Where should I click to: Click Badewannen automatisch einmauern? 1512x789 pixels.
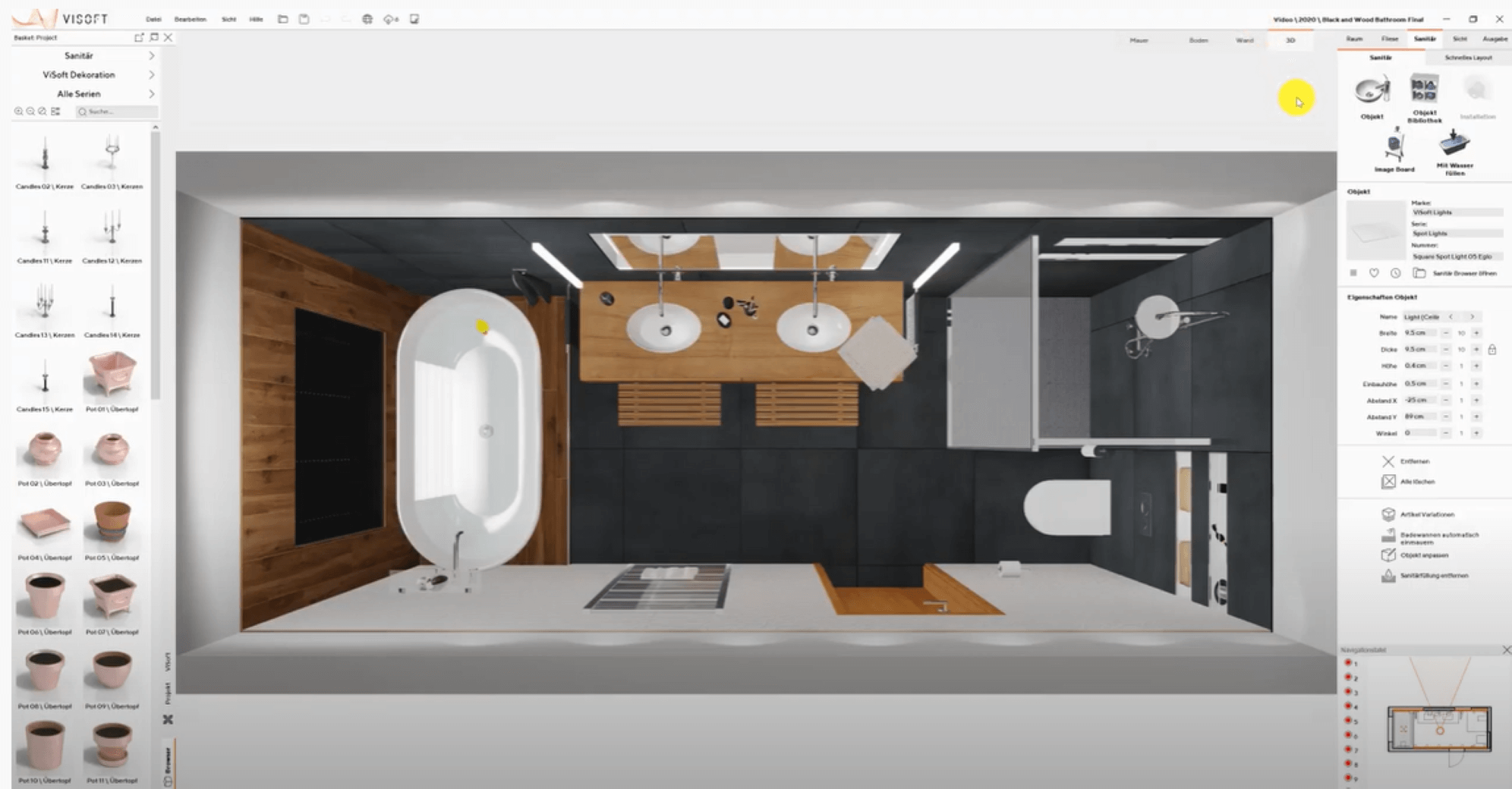pos(1430,537)
